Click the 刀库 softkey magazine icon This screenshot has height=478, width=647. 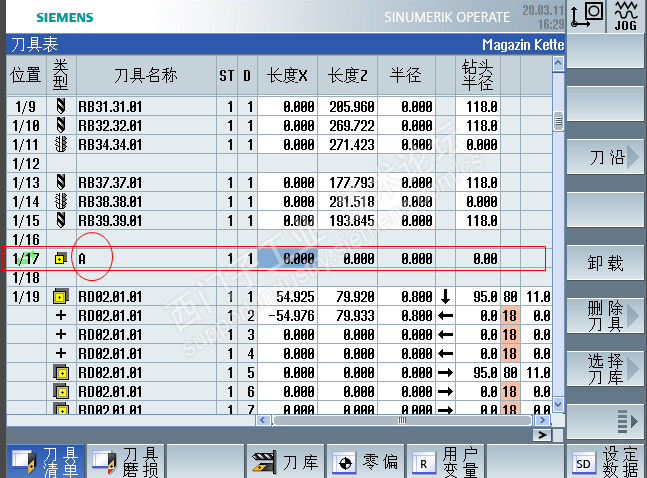tap(264, 462)
